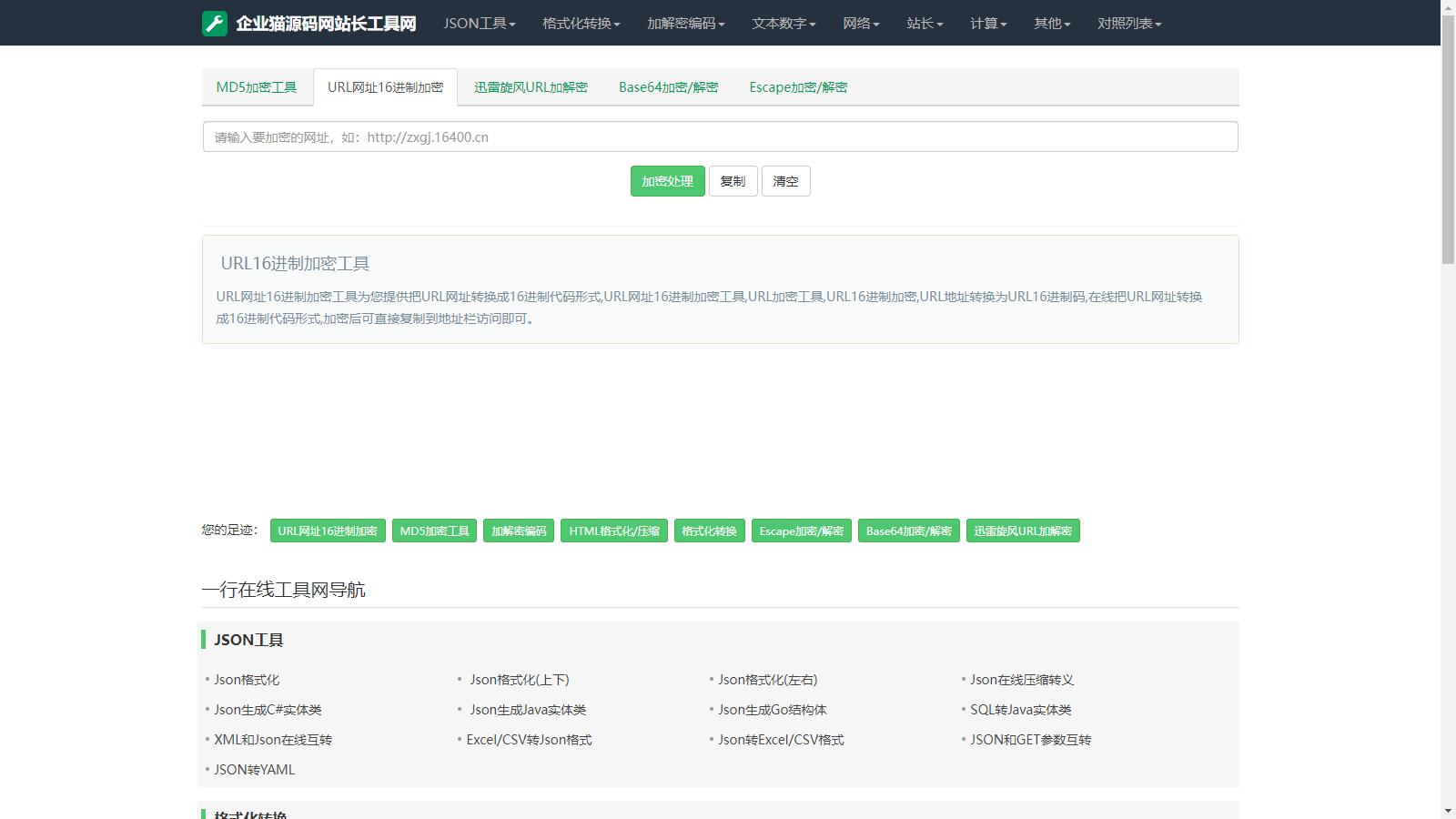Click the 清空 clear button
The image size is (1456, 819).
pos(785,181)
